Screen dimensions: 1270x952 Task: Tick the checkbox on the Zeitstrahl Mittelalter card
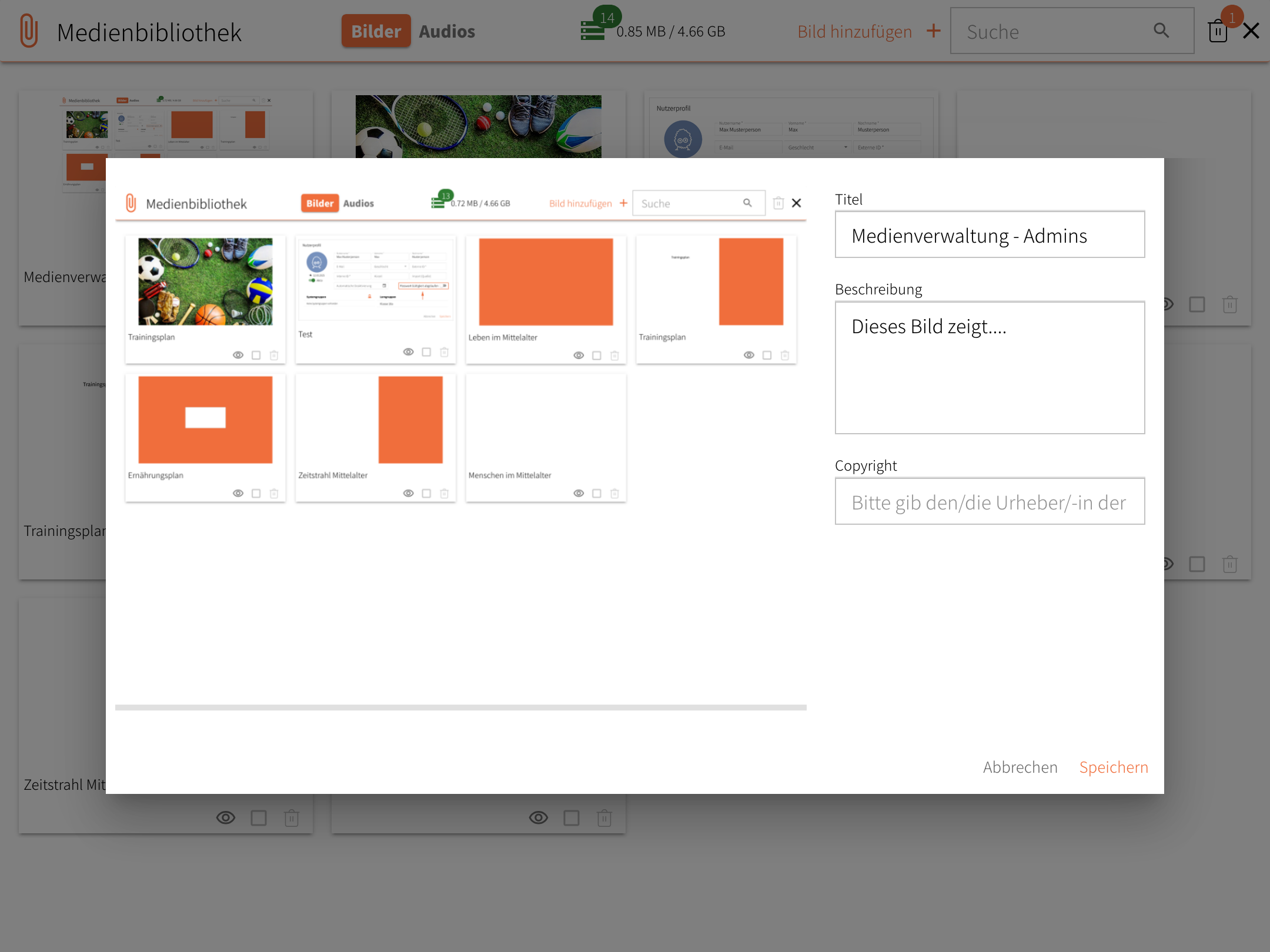click(259, 817)
